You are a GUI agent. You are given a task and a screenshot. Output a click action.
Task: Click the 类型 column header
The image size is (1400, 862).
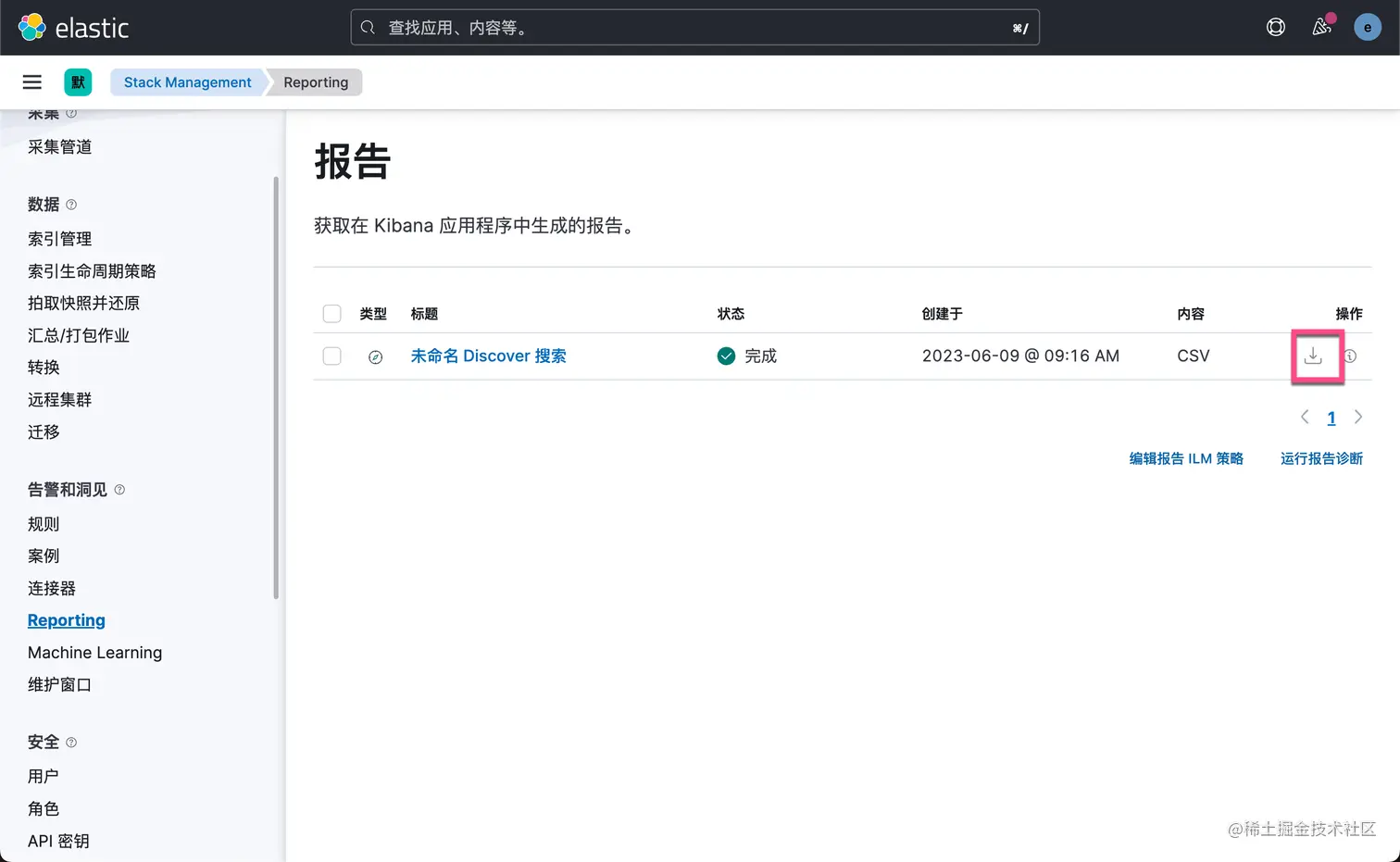pos(373,314)
